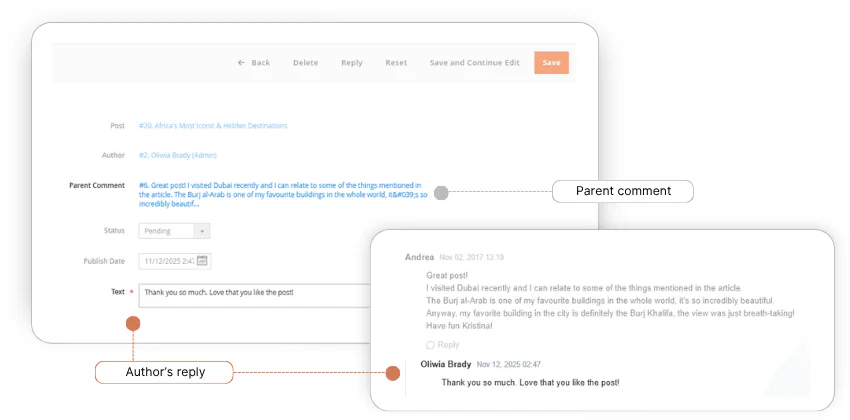Click the gray Parent comment marker dot

(x=441, y=192)
